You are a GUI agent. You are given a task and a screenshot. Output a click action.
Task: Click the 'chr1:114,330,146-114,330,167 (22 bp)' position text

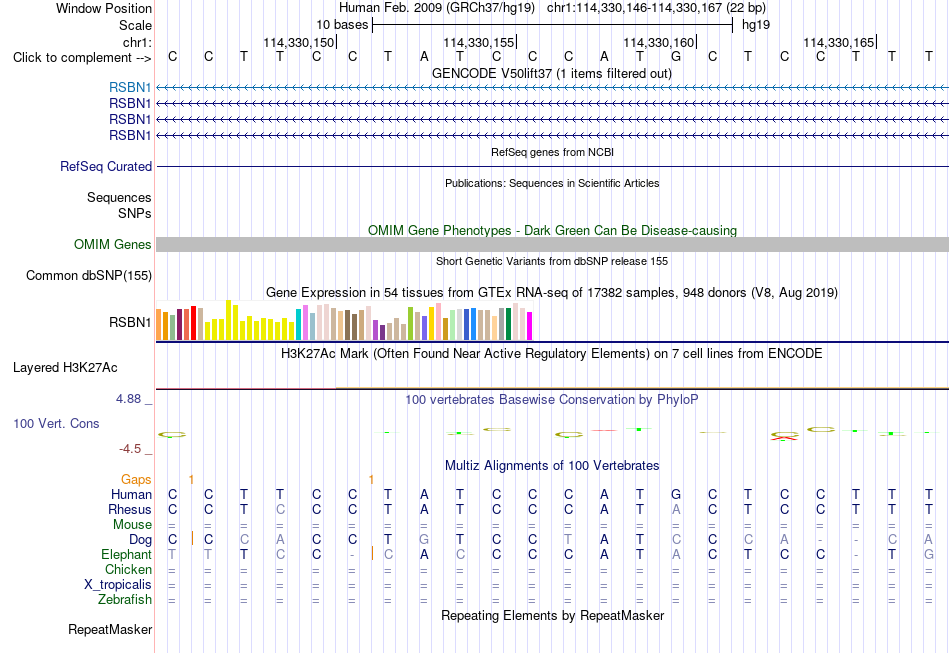656,8
